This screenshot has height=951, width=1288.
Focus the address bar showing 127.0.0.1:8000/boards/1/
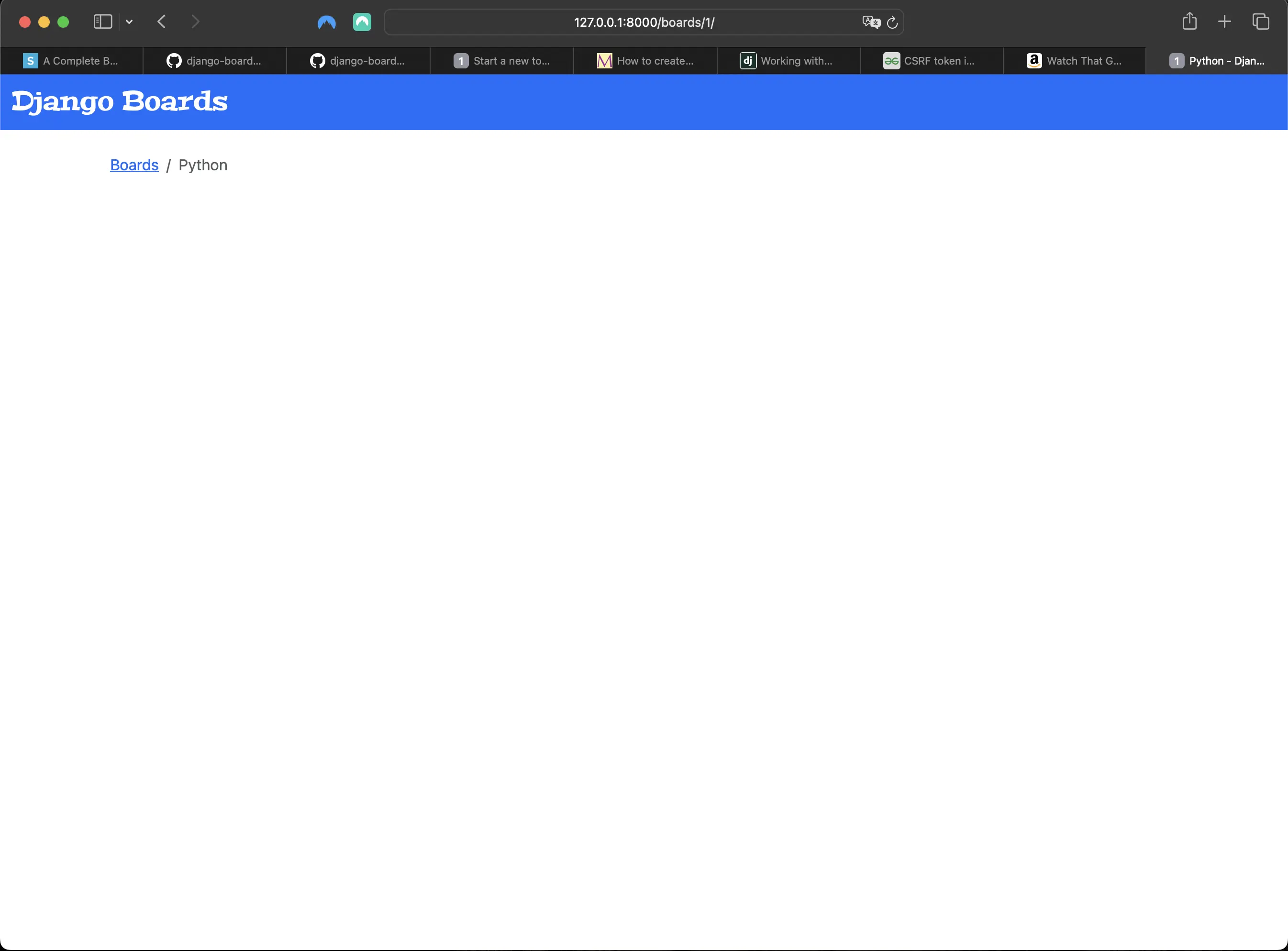pos(644,22)
